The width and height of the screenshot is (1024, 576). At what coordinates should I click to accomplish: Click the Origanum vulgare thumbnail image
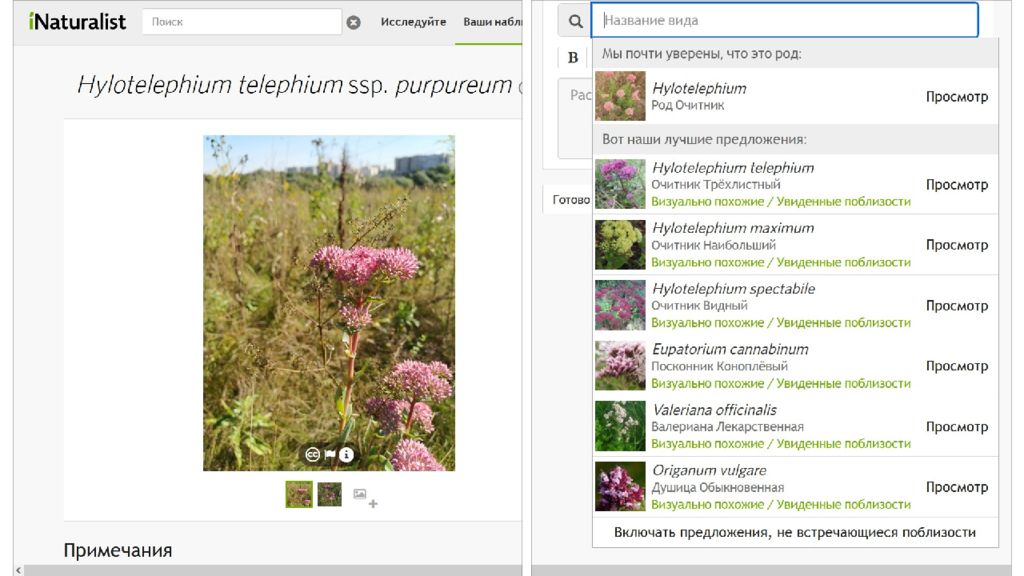[x=620, y=487]
